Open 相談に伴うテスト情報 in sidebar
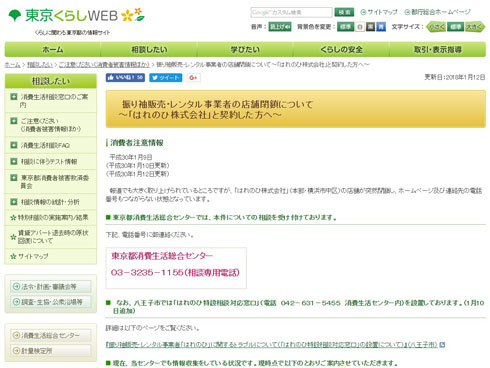Viewport: 490px width, 368px height. (51, 162)
